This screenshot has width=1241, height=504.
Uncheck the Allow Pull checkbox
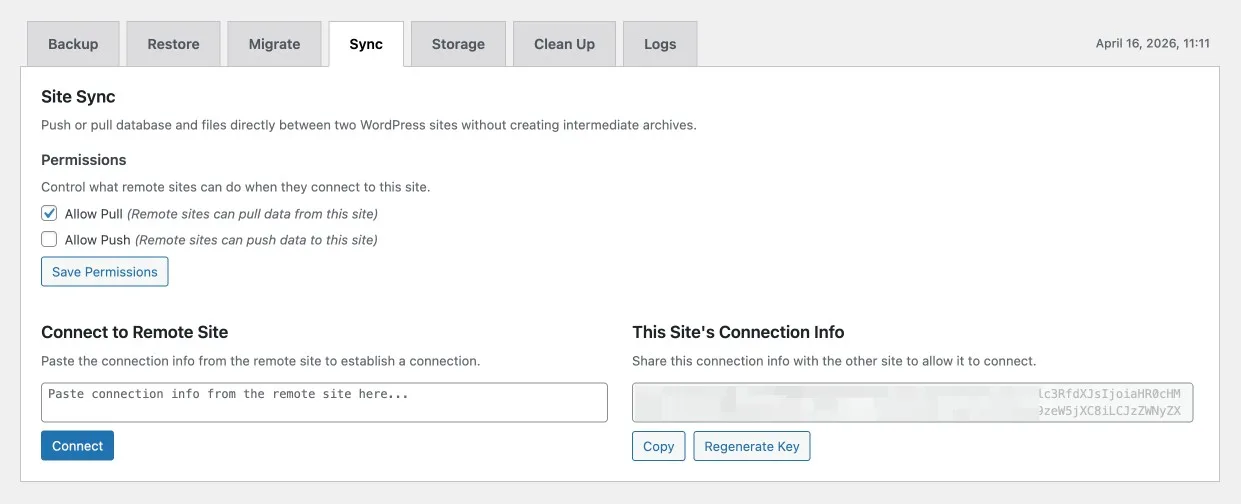tap(49, 213)
